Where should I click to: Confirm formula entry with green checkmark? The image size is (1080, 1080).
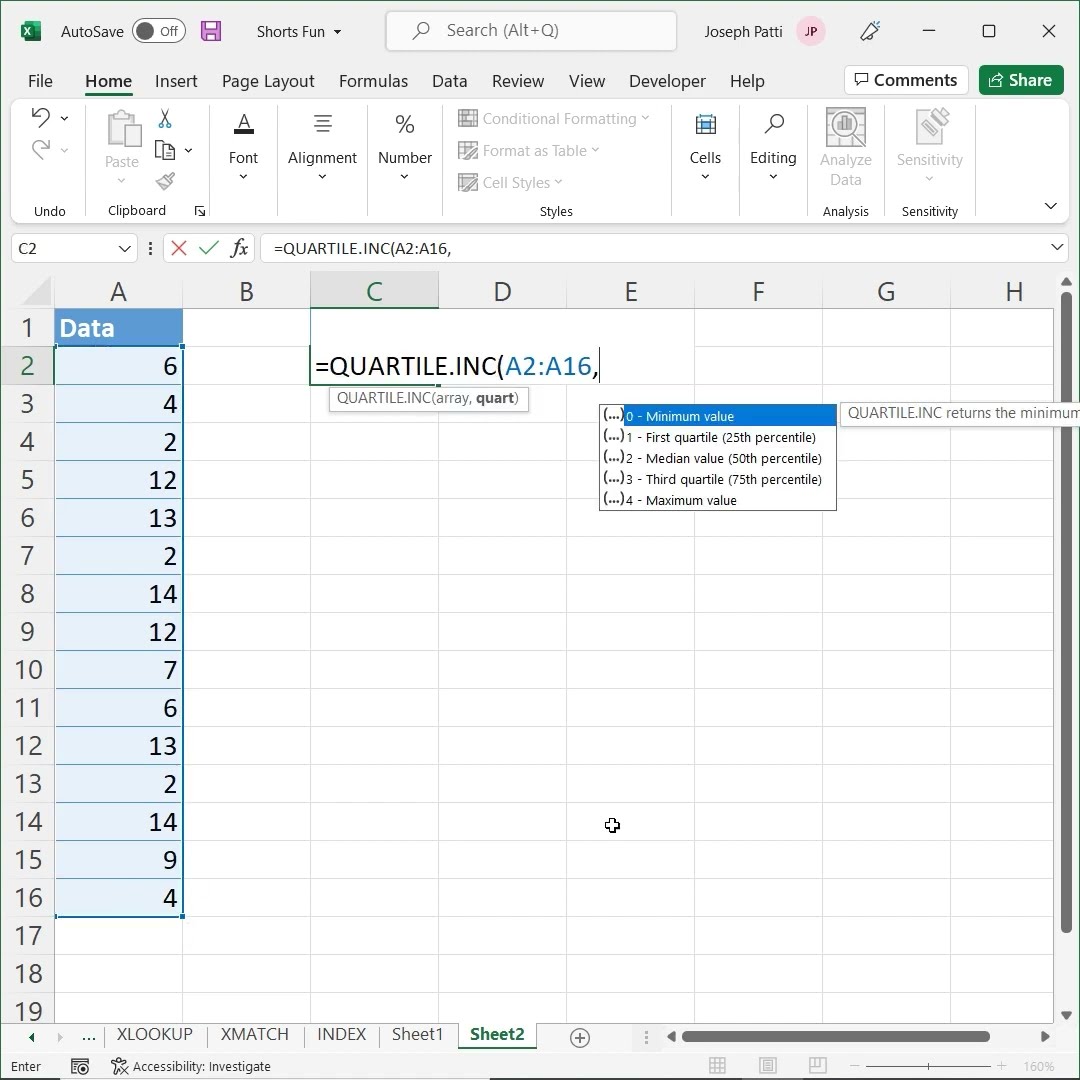(x=208, y=248)
